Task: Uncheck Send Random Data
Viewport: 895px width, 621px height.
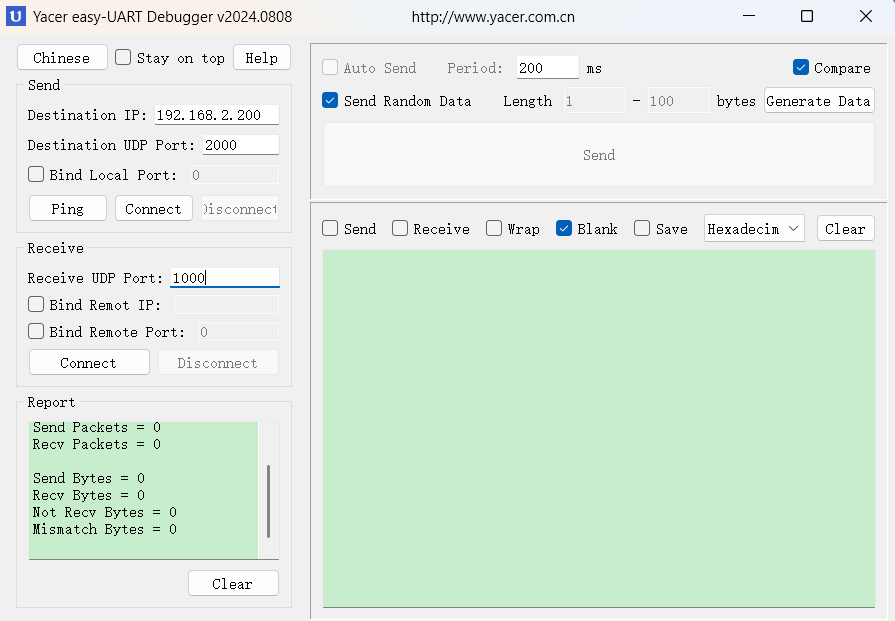Action: tap(330, 101)
